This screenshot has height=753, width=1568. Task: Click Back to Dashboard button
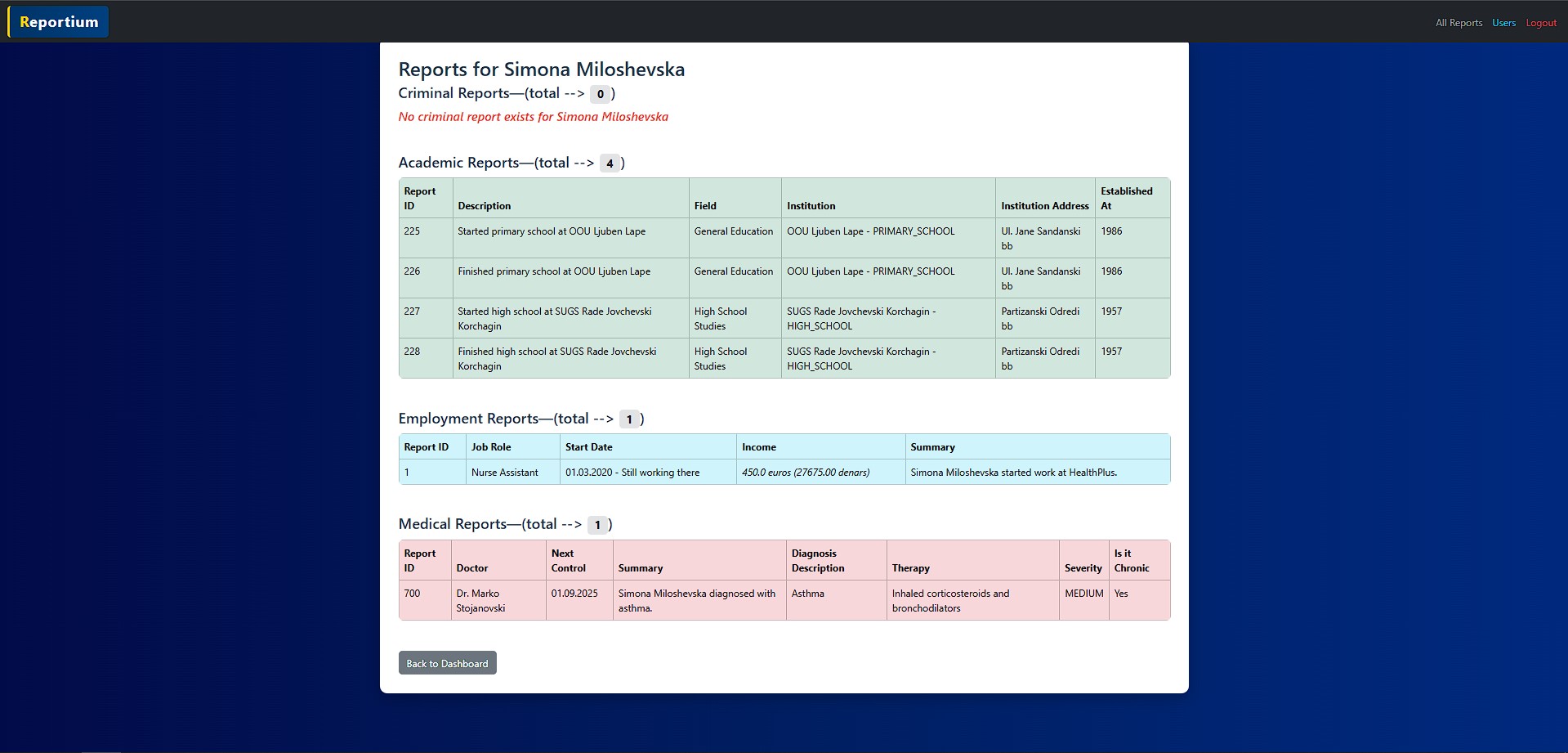click(x=447, y=663)
